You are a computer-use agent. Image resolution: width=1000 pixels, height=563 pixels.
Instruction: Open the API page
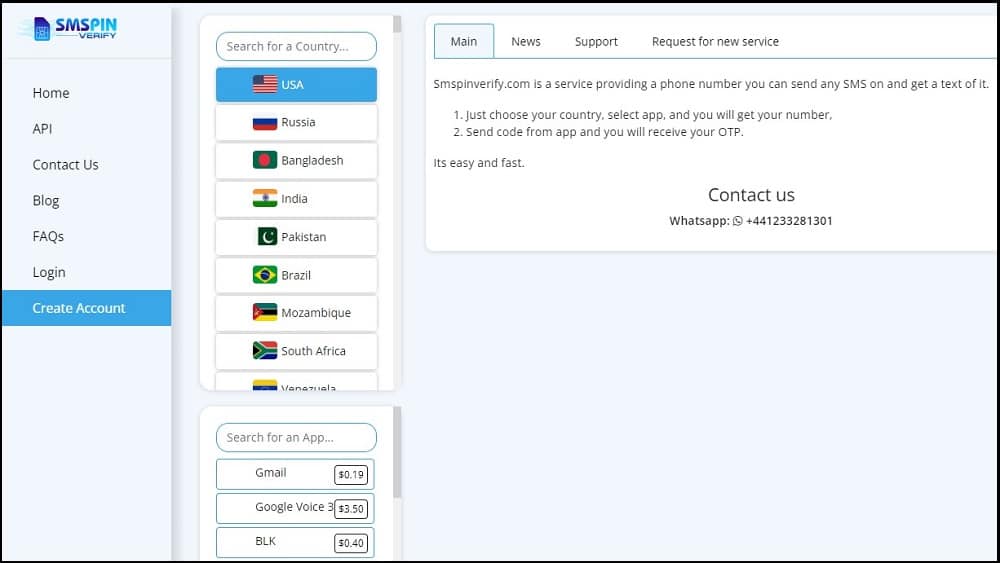coord(42,129)
